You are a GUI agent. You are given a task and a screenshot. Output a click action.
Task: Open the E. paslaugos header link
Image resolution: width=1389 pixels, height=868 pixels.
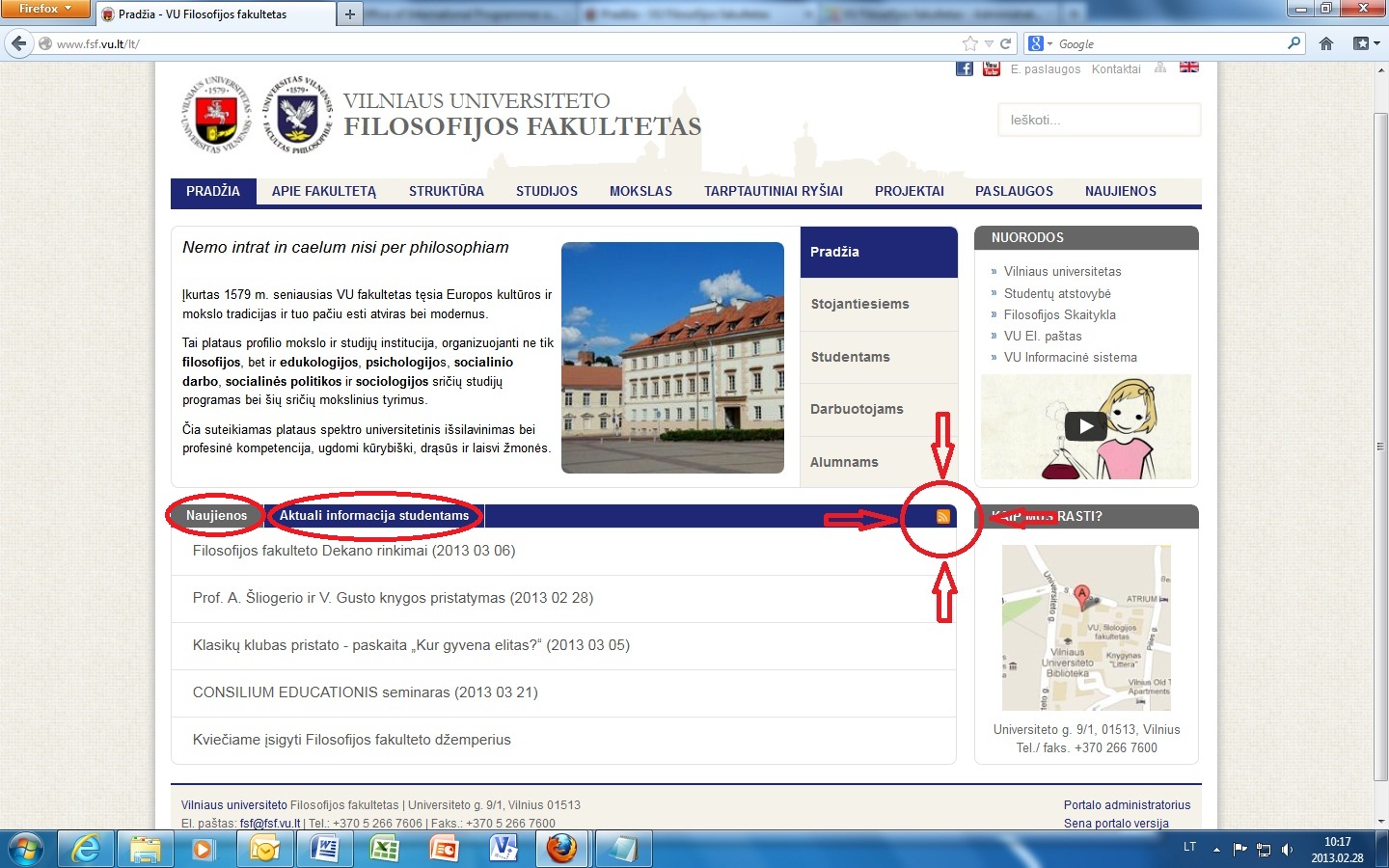pos(1046,69)
